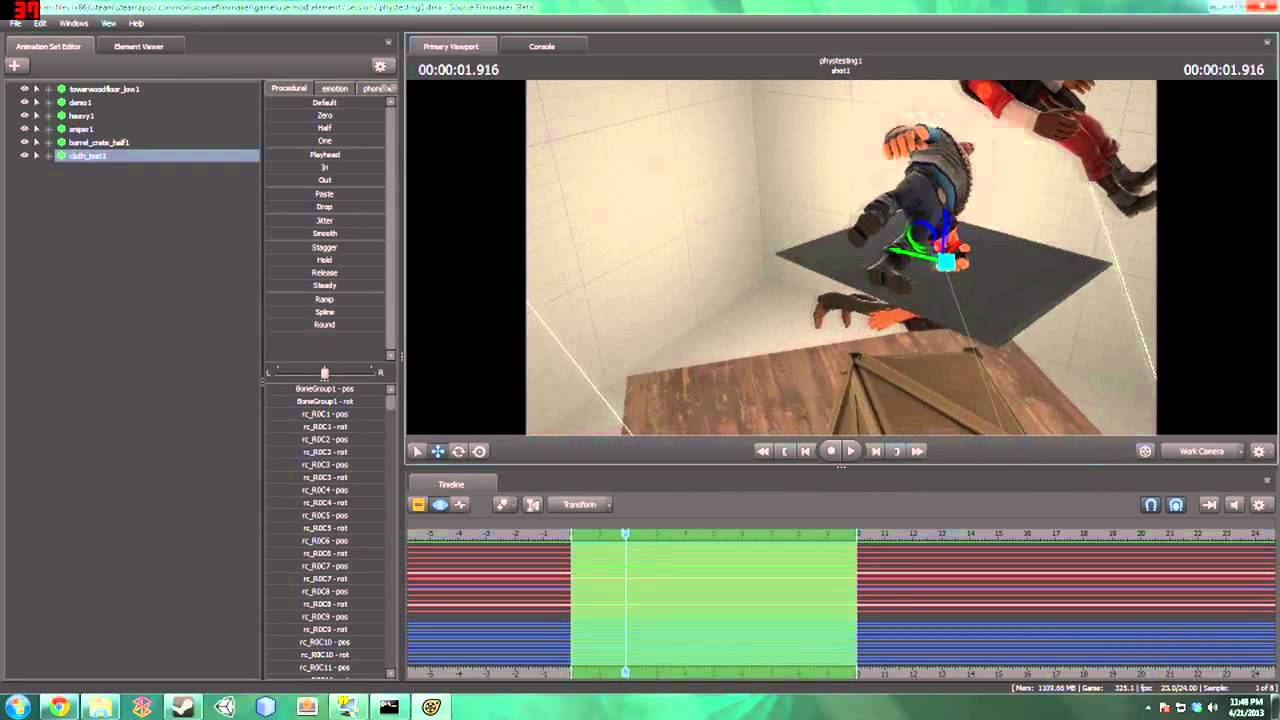Toggle the camera view icon beside Work Camera
The image size is (1280, 720).
point(1145,451)
